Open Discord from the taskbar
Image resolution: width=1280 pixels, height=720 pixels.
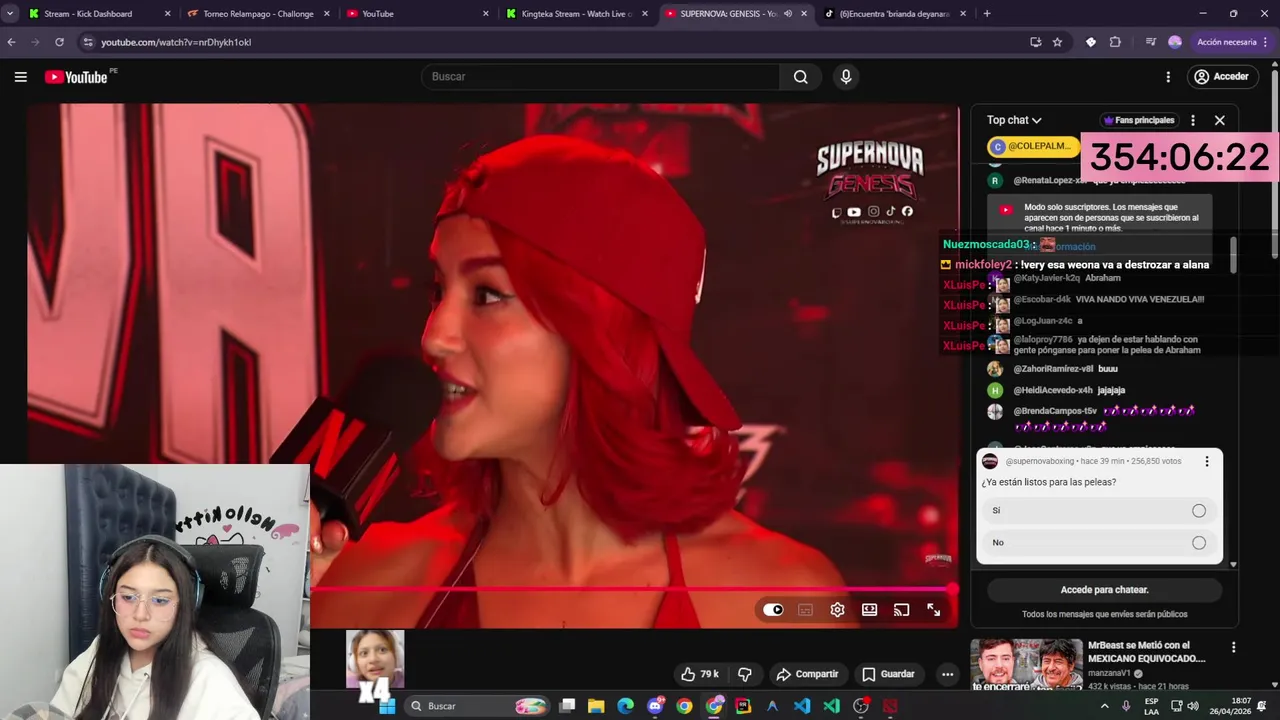(655, 706)
